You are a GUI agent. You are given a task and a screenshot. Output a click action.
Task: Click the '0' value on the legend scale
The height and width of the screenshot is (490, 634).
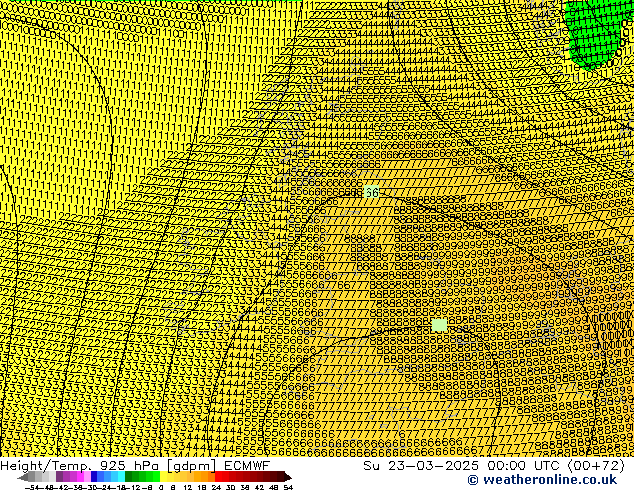161,487
